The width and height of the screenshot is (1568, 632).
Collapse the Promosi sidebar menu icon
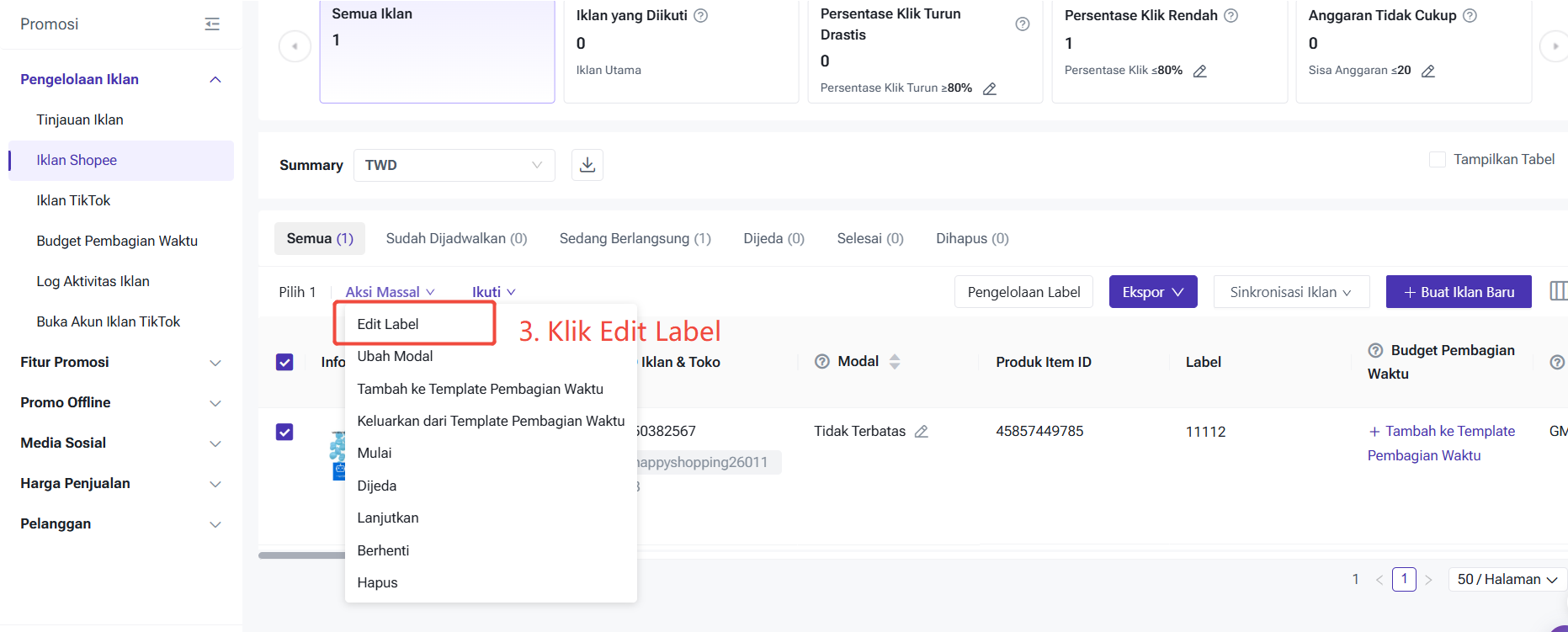point(212,24)
